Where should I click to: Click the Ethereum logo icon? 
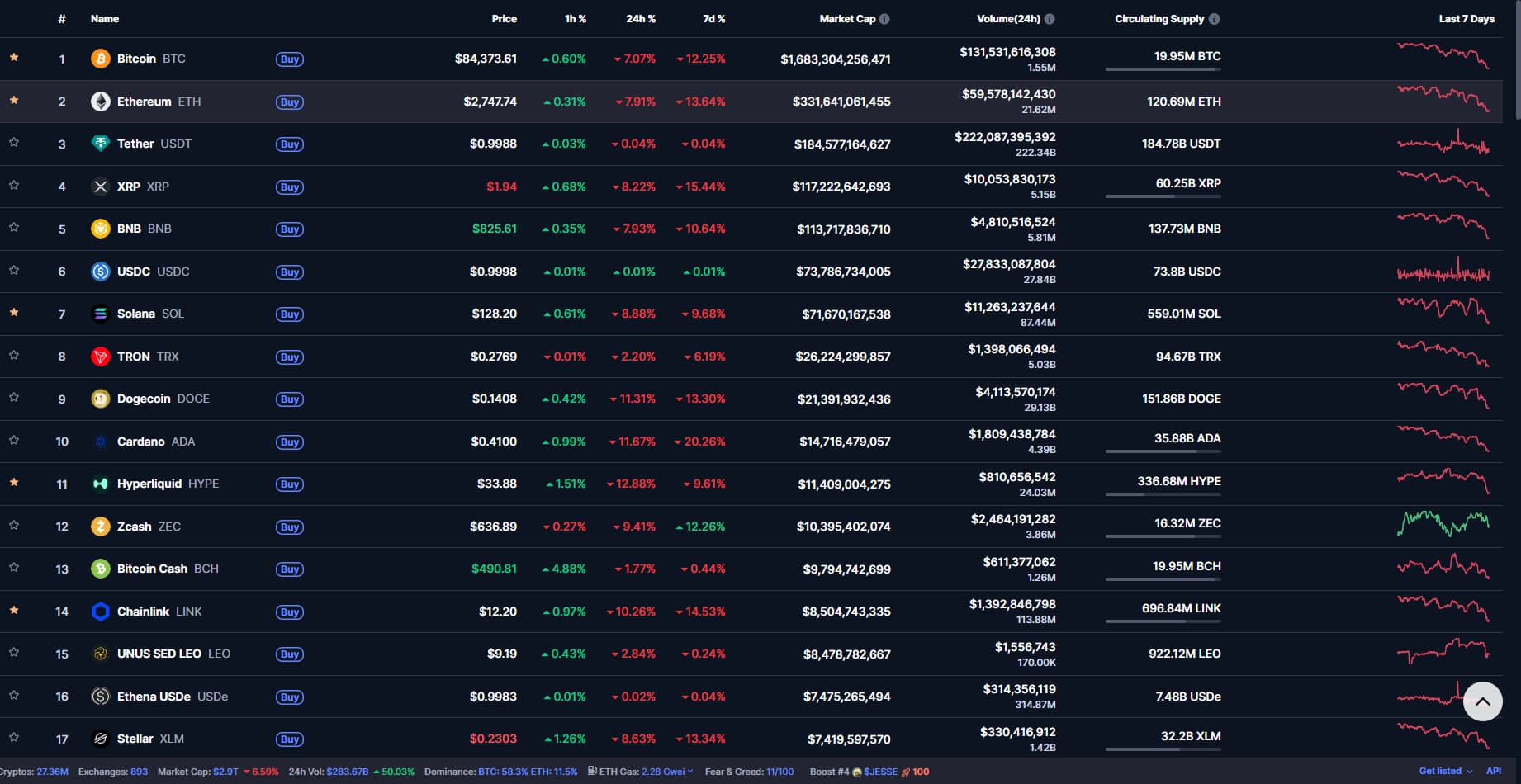click(x=100, y=102)
